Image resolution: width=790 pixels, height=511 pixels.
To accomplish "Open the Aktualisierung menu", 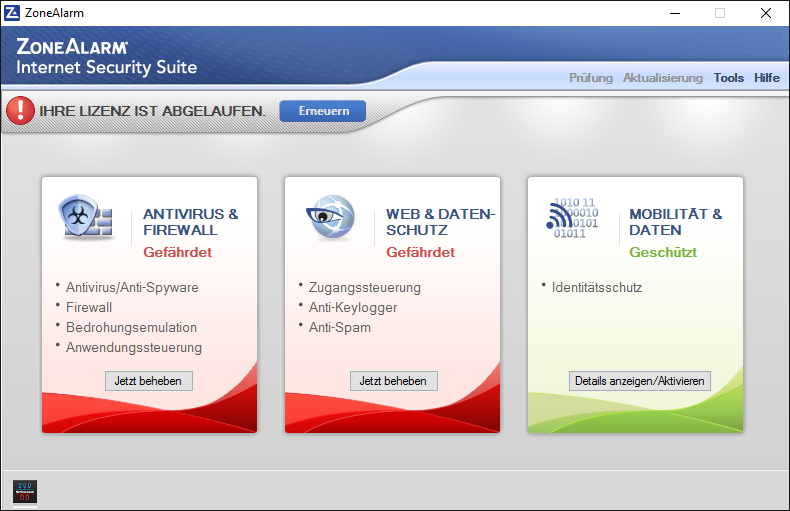I will click(662, 78).
